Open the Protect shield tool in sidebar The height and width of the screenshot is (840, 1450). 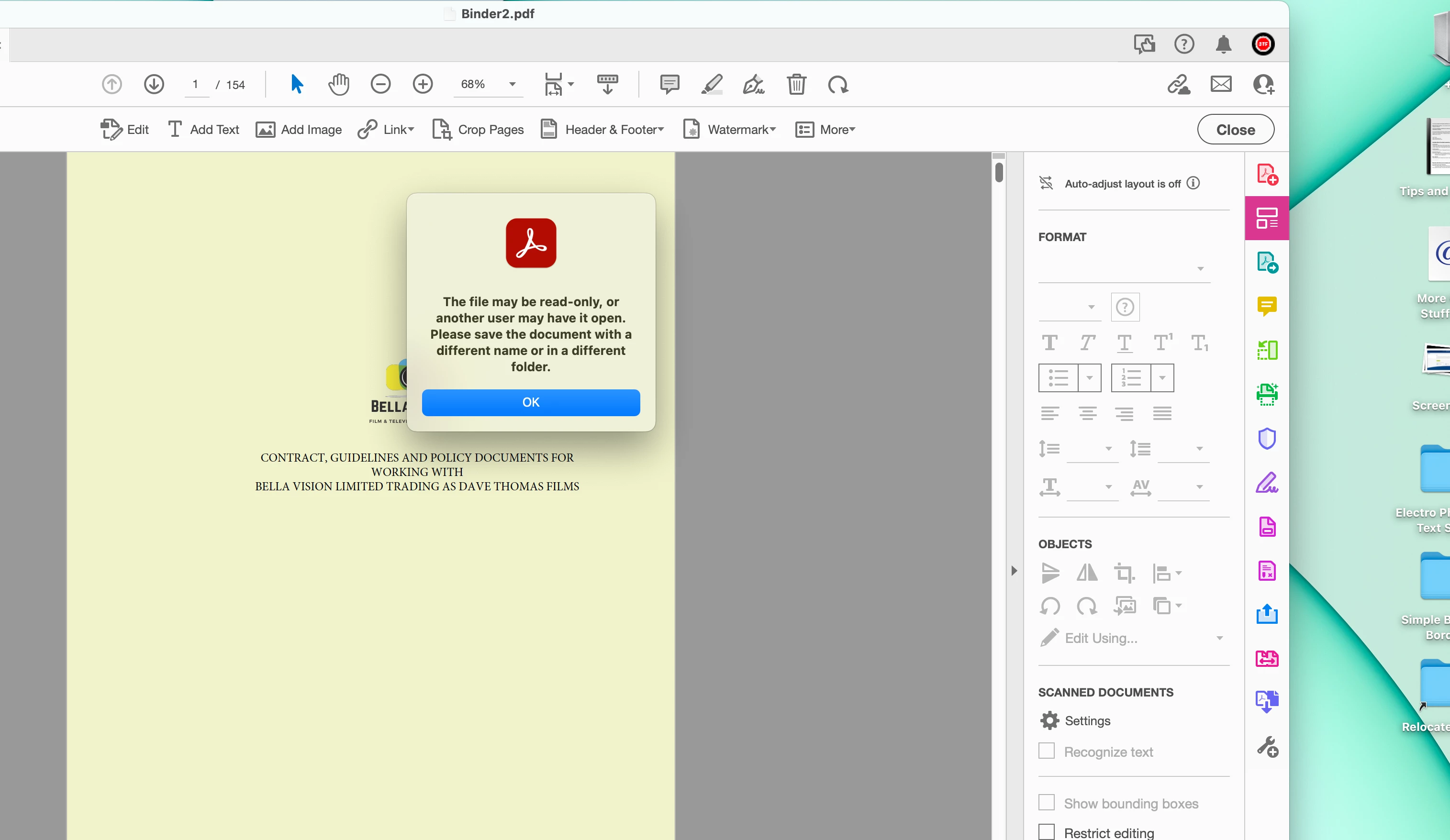(x=1267, y=438)
